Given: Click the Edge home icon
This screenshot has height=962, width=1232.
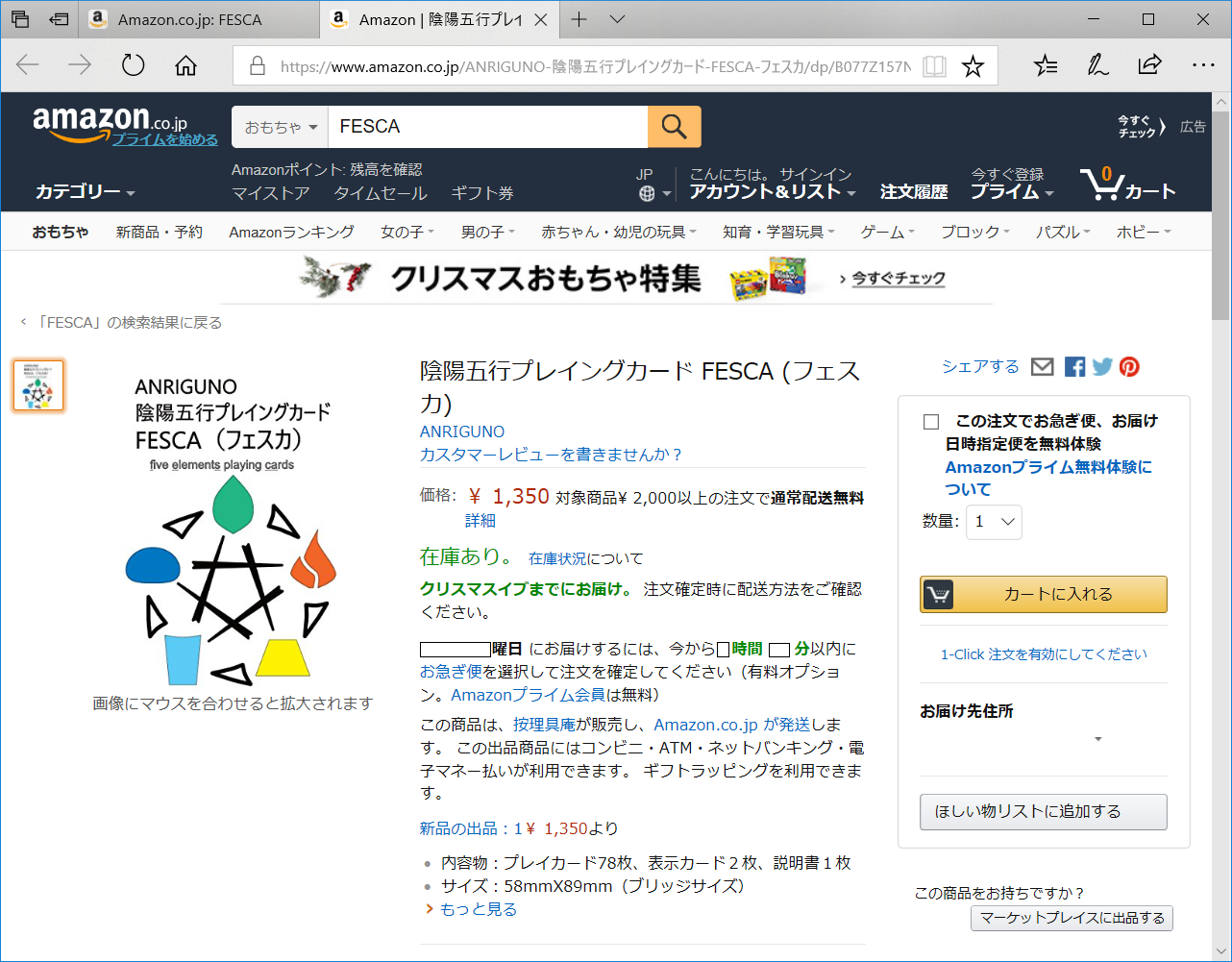Looking at the screenshot, I should click(x=185, y=65).
